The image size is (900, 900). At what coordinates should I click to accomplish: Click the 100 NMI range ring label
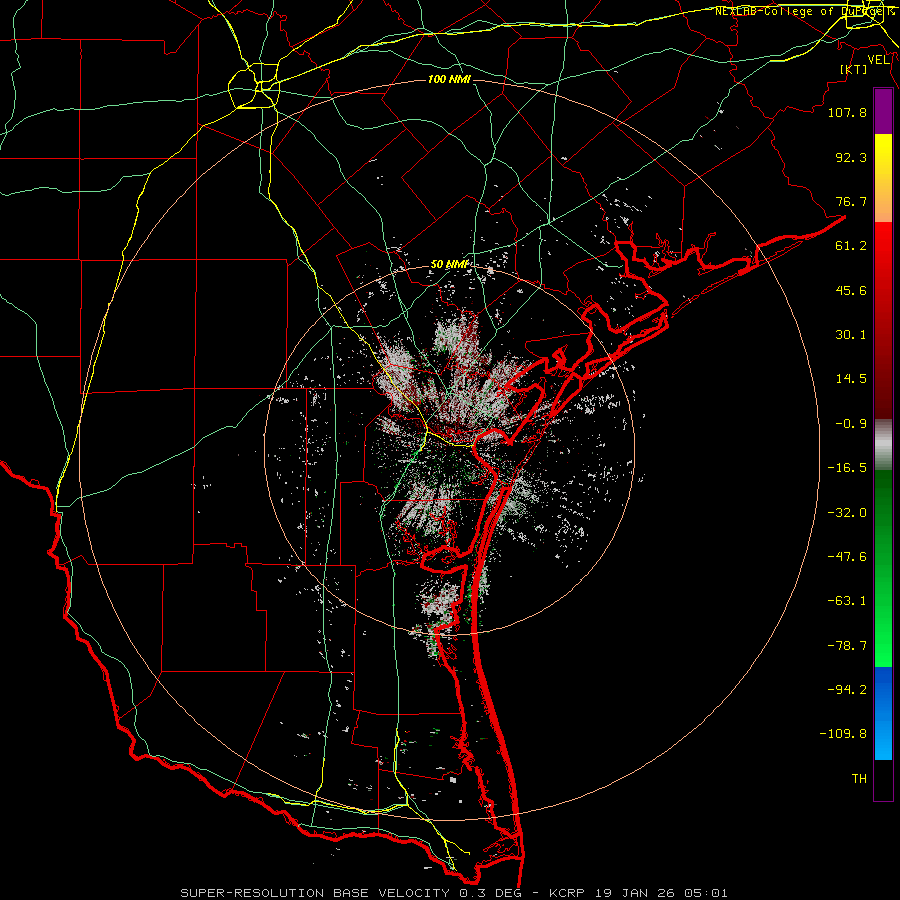(x=449, y=79)
